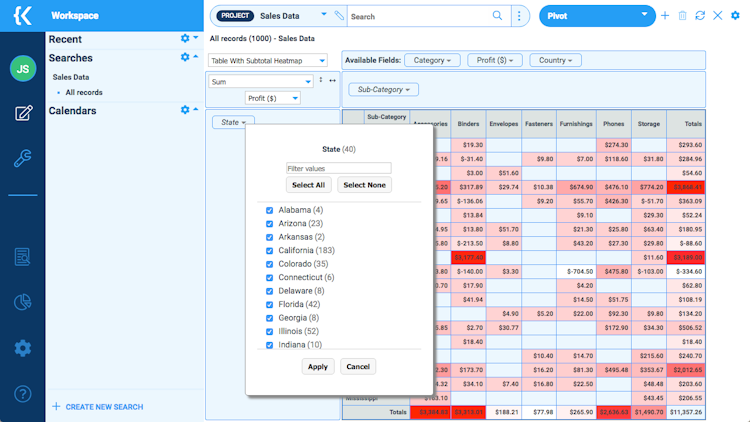The image size is (750, 422).
Task: Click the Apply button
Action: point(318,366)
